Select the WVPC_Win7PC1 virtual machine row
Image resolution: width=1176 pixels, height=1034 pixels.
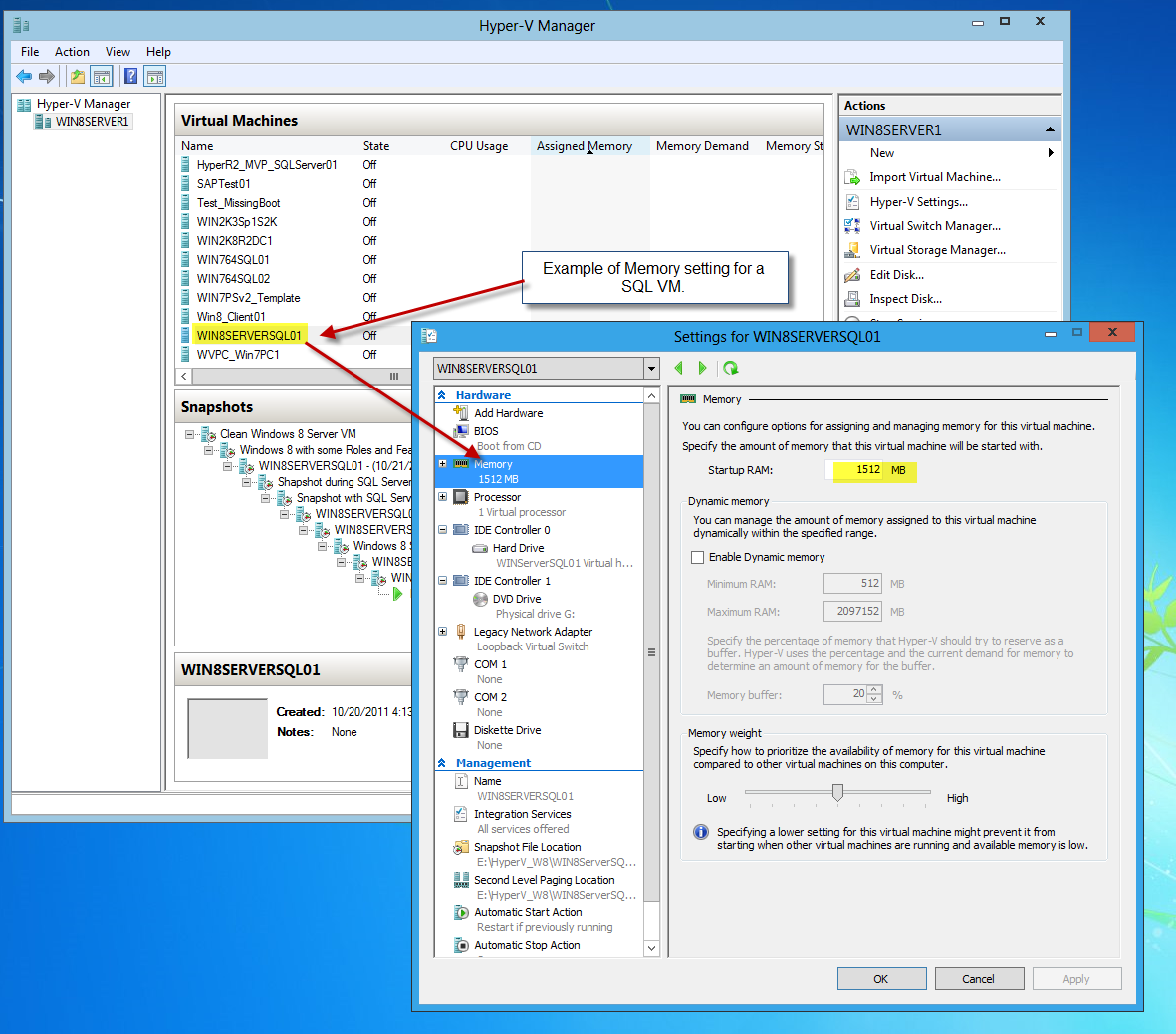tap(238, 355)
